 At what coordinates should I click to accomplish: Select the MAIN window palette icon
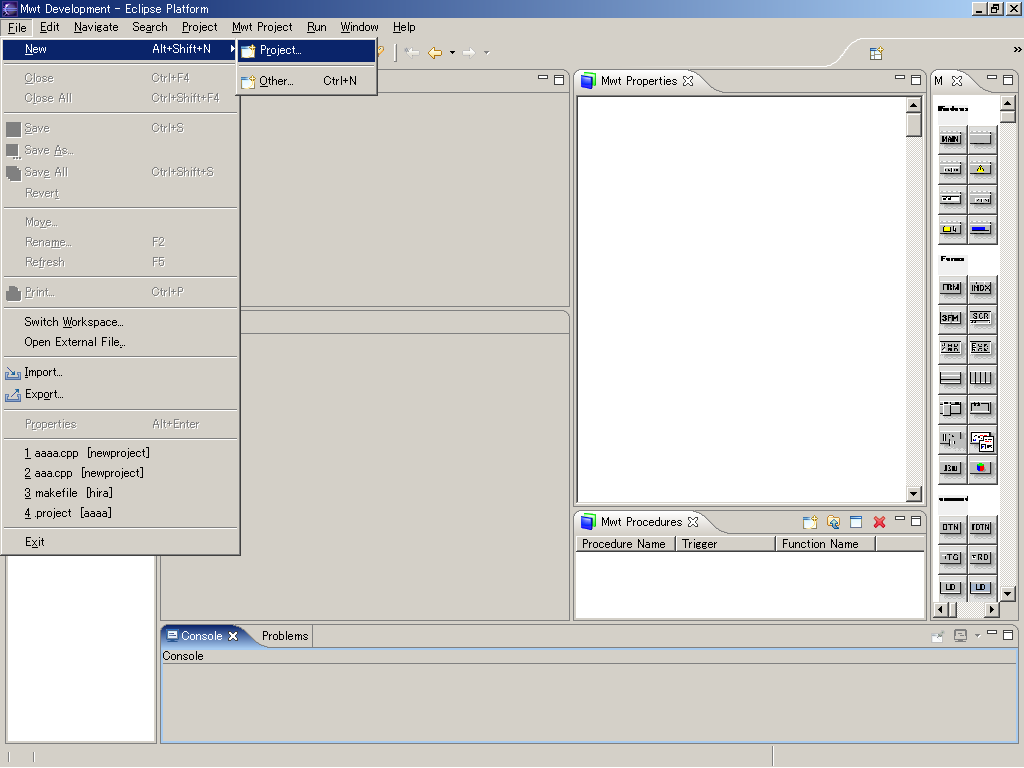click(950, 138)
